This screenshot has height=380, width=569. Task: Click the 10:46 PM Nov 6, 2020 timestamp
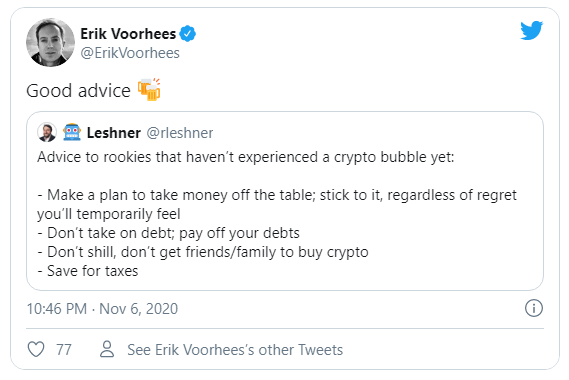coord(102,309)
